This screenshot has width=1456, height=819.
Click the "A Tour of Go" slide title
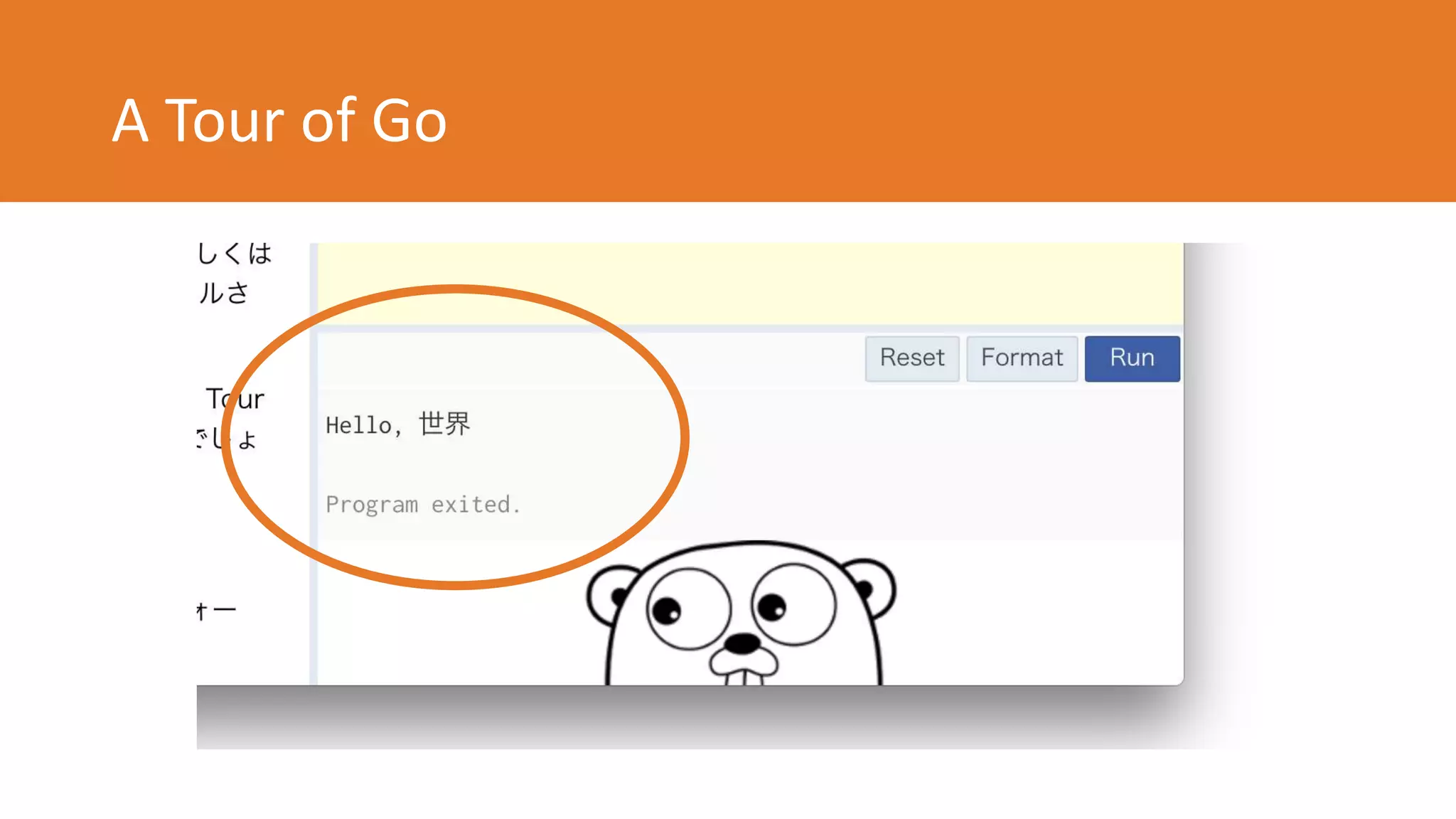[279, 121]
